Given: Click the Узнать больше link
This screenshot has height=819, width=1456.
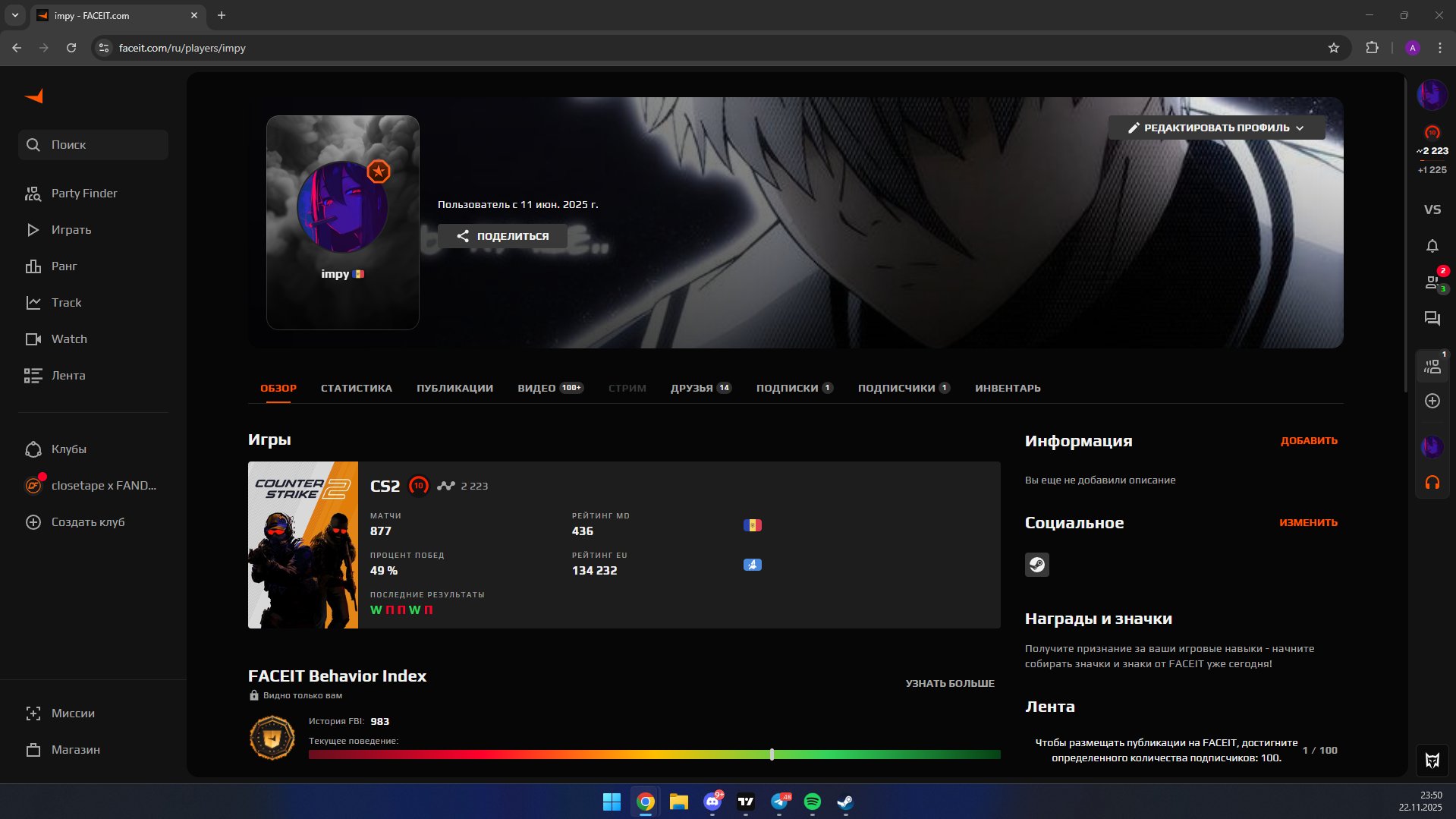Looking at the screenshot, I should click(x=949, y=684).
